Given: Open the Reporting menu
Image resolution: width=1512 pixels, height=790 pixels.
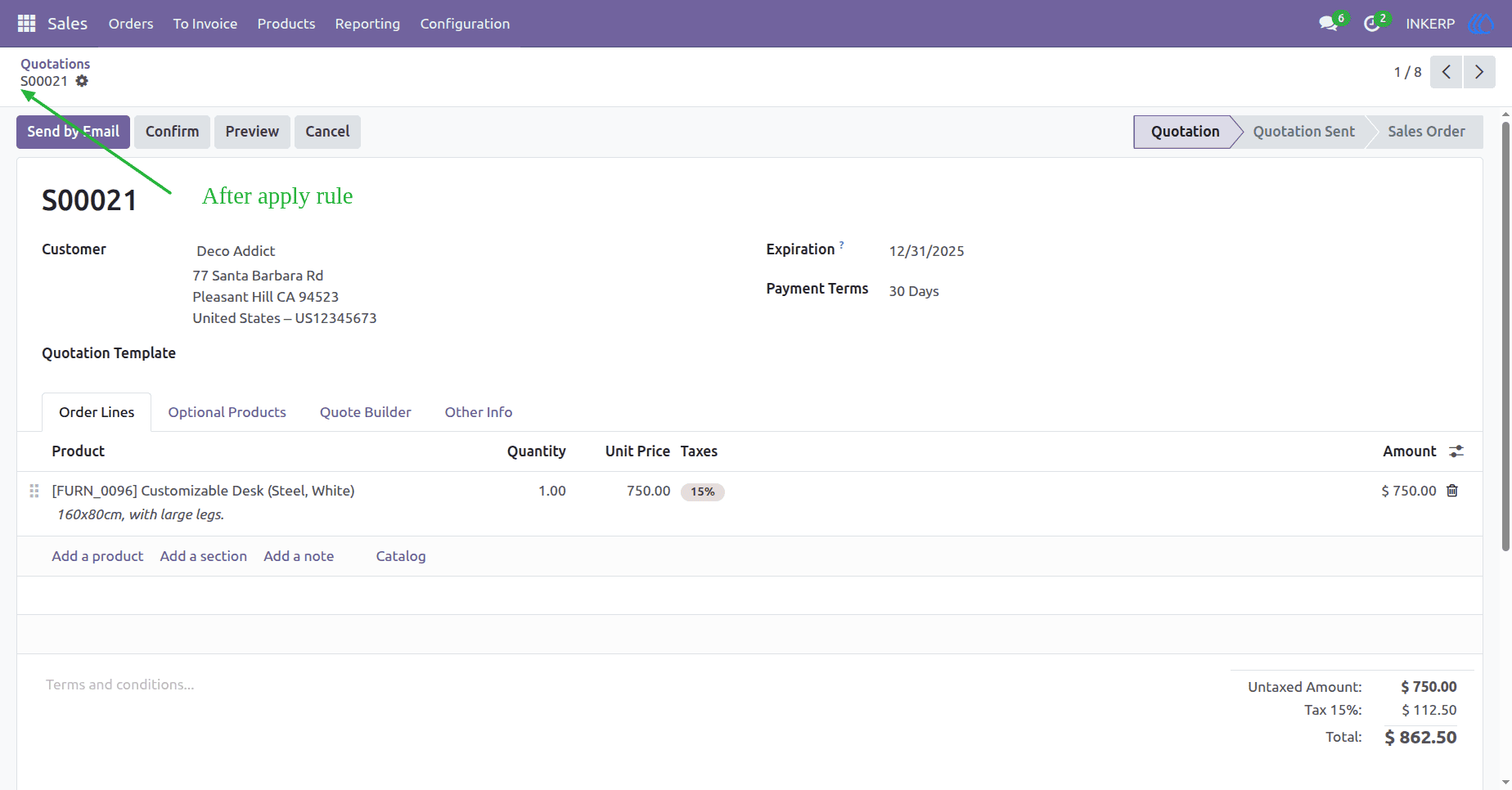Looking at the screenshot, I should (x=367, y=24).
